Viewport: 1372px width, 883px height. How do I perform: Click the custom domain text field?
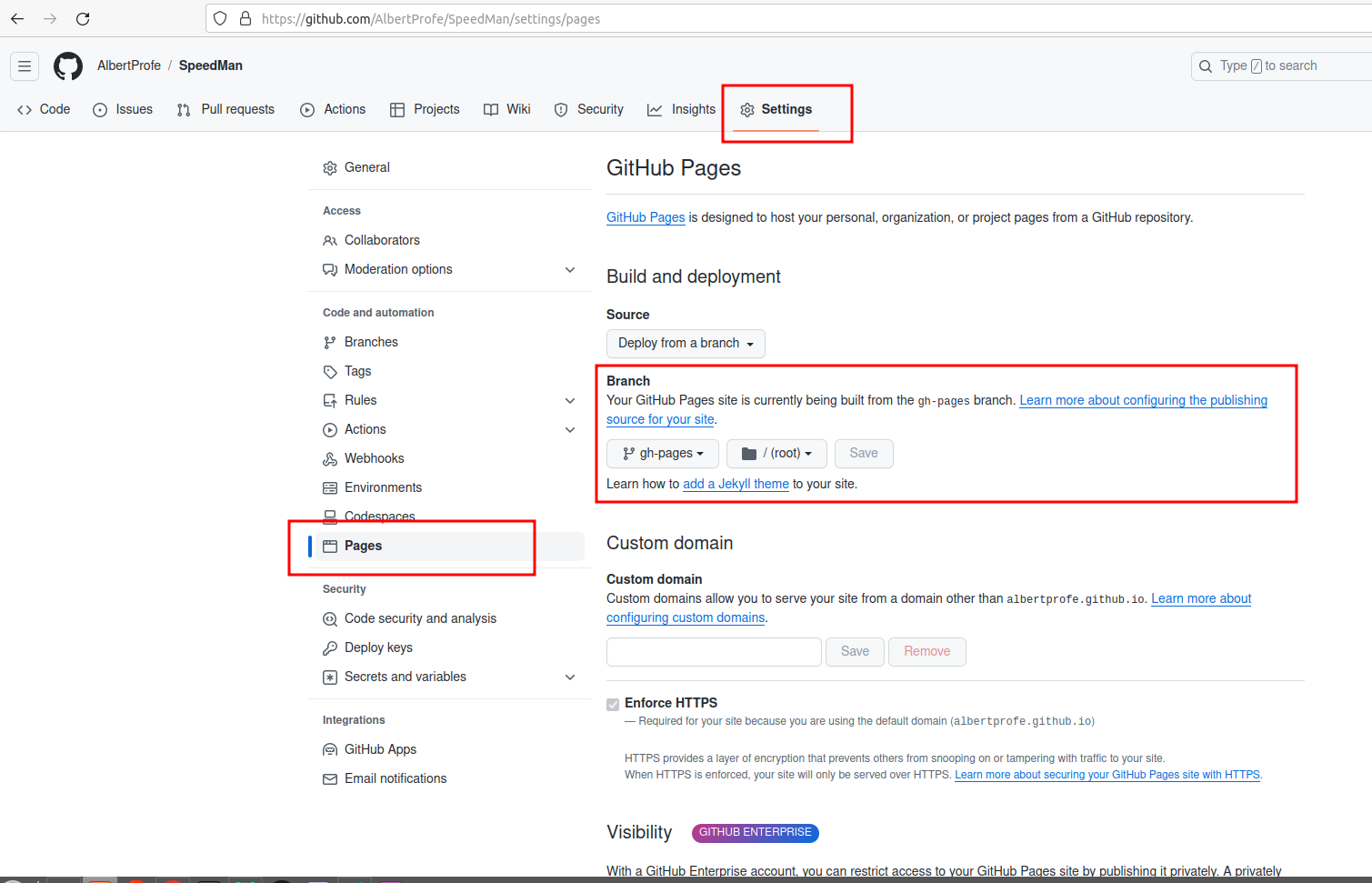click(x=714, y=652)
